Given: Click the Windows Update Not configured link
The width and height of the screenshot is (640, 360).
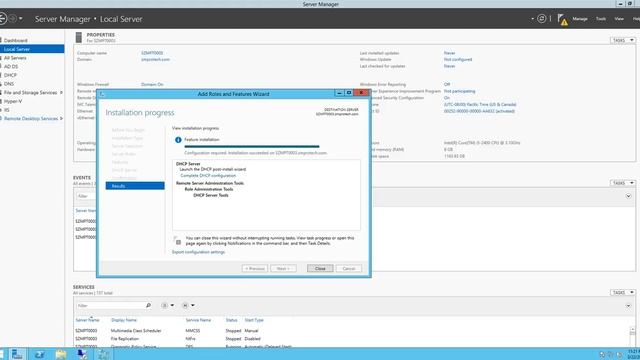Looking at the screenshot, I should (458, 60).
